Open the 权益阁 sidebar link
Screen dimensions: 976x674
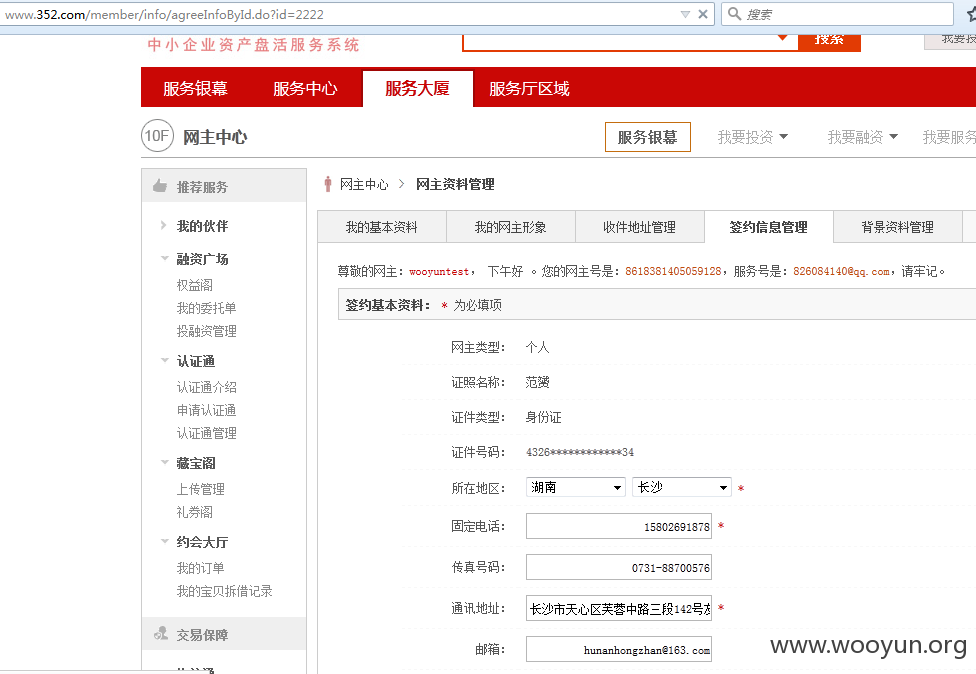coord(195,285)
